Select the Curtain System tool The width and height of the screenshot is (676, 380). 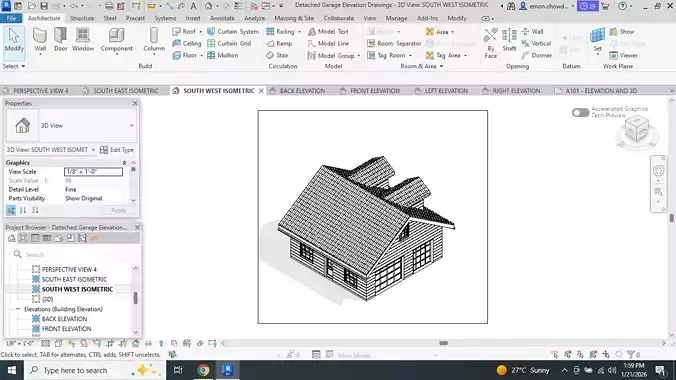tap(233, 31)
